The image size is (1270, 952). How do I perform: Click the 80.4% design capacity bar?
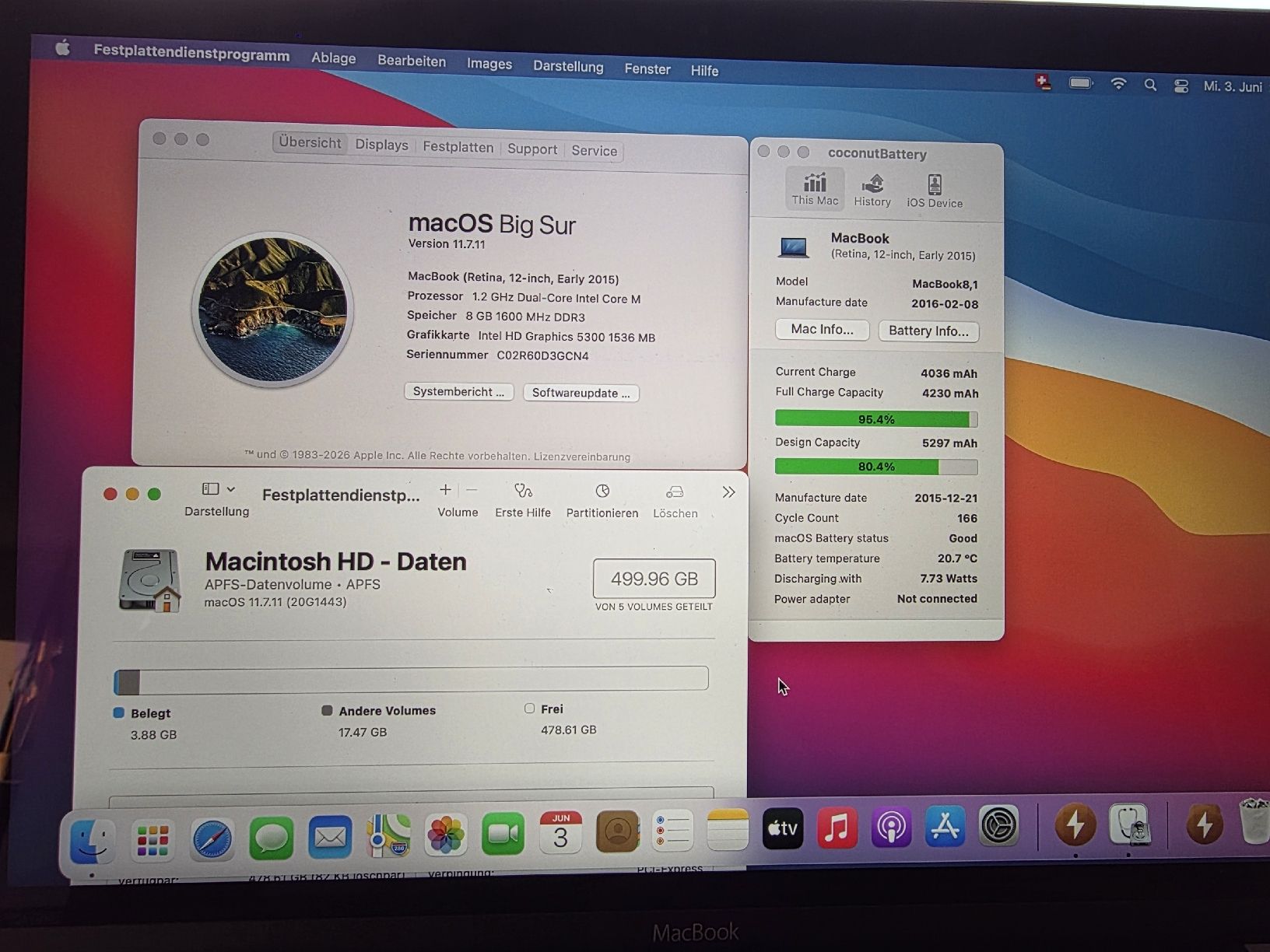pos(876,467)
